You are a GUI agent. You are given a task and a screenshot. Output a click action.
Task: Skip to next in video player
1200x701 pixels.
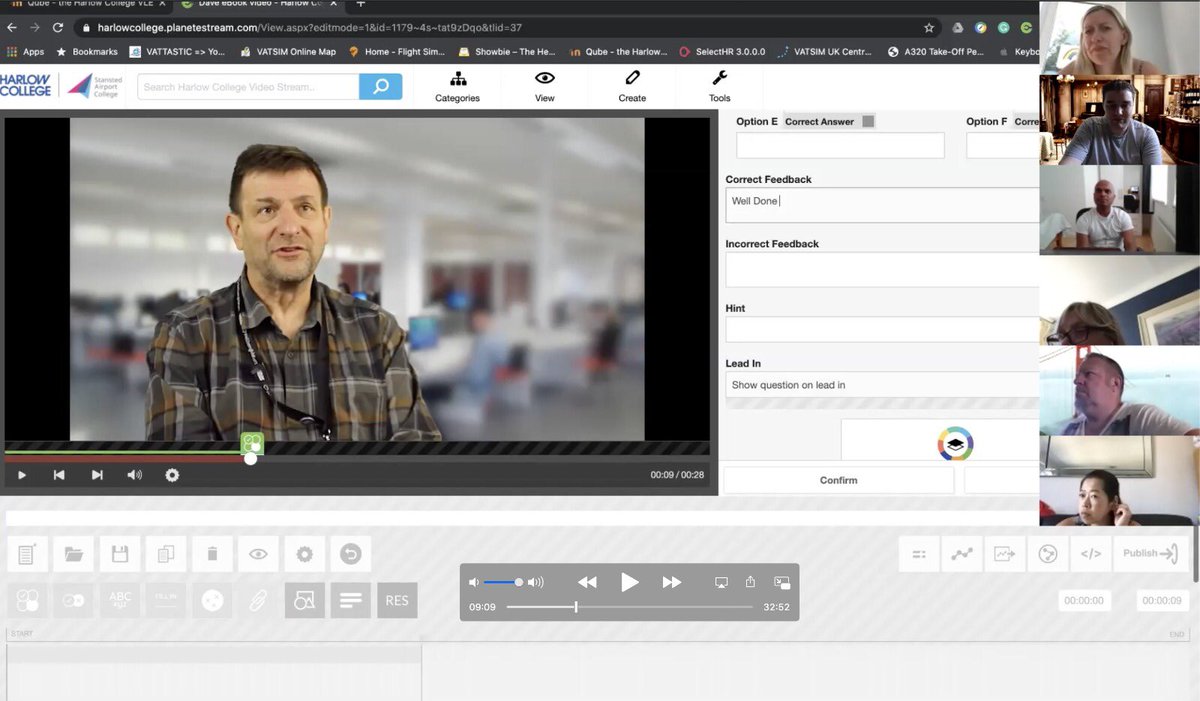[97, 475]
